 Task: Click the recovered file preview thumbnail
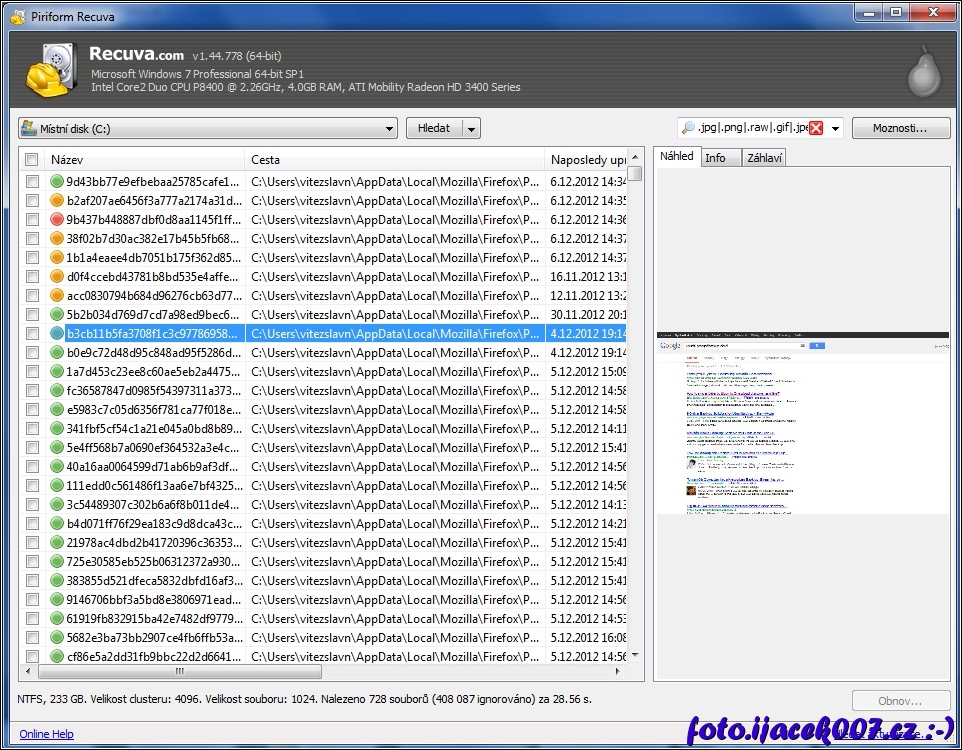coord(802,423)
